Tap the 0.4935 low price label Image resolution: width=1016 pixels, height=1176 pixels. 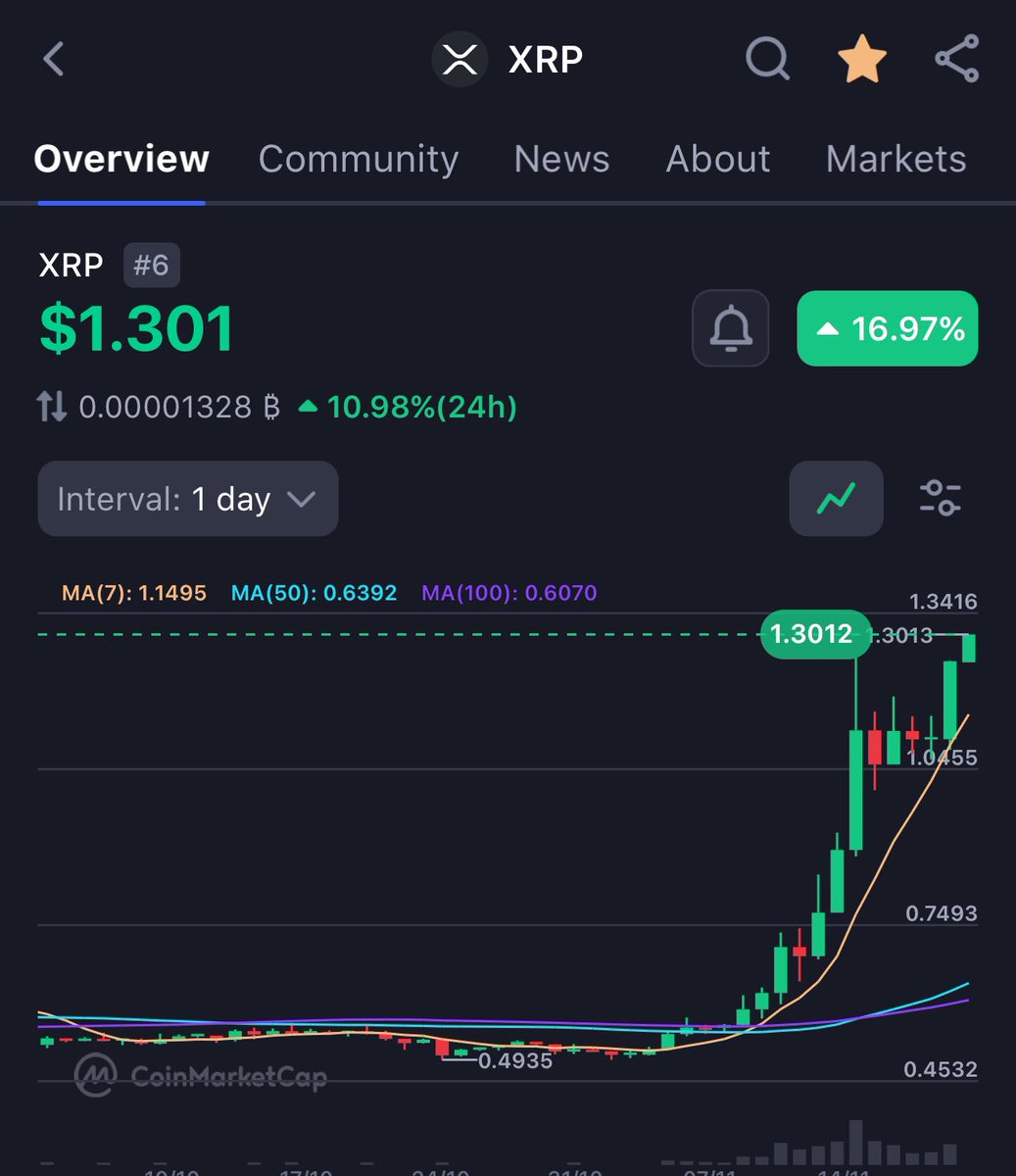515,1060
